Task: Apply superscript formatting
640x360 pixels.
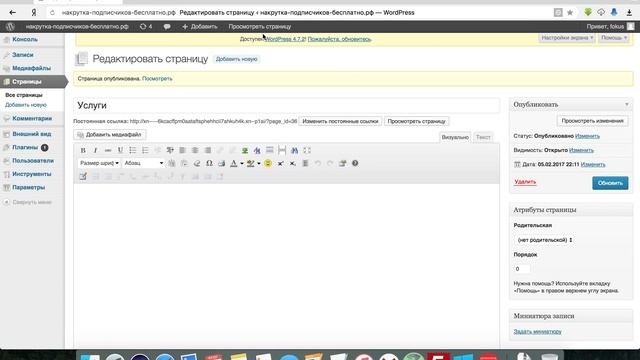Action: 280,163
